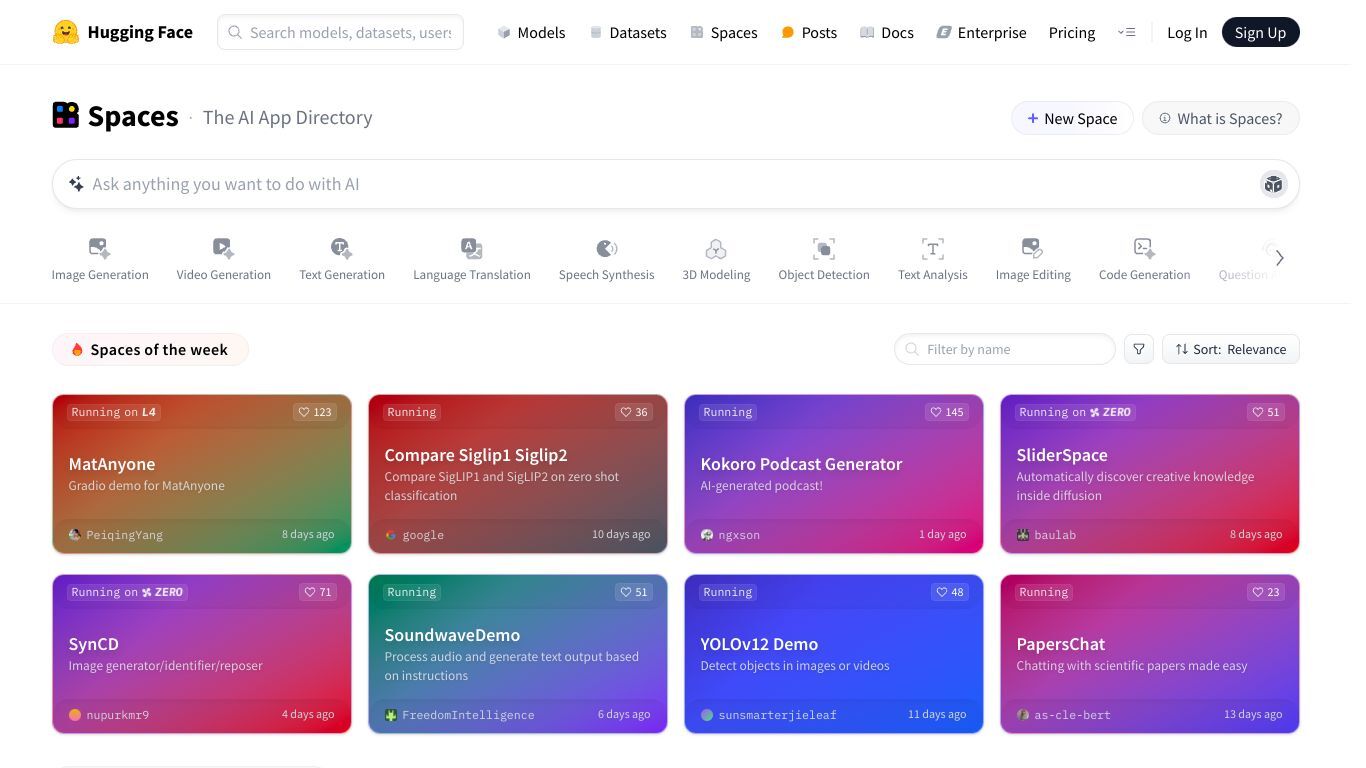Click the PeiqingYang author avatar

[x=75, y=535]
